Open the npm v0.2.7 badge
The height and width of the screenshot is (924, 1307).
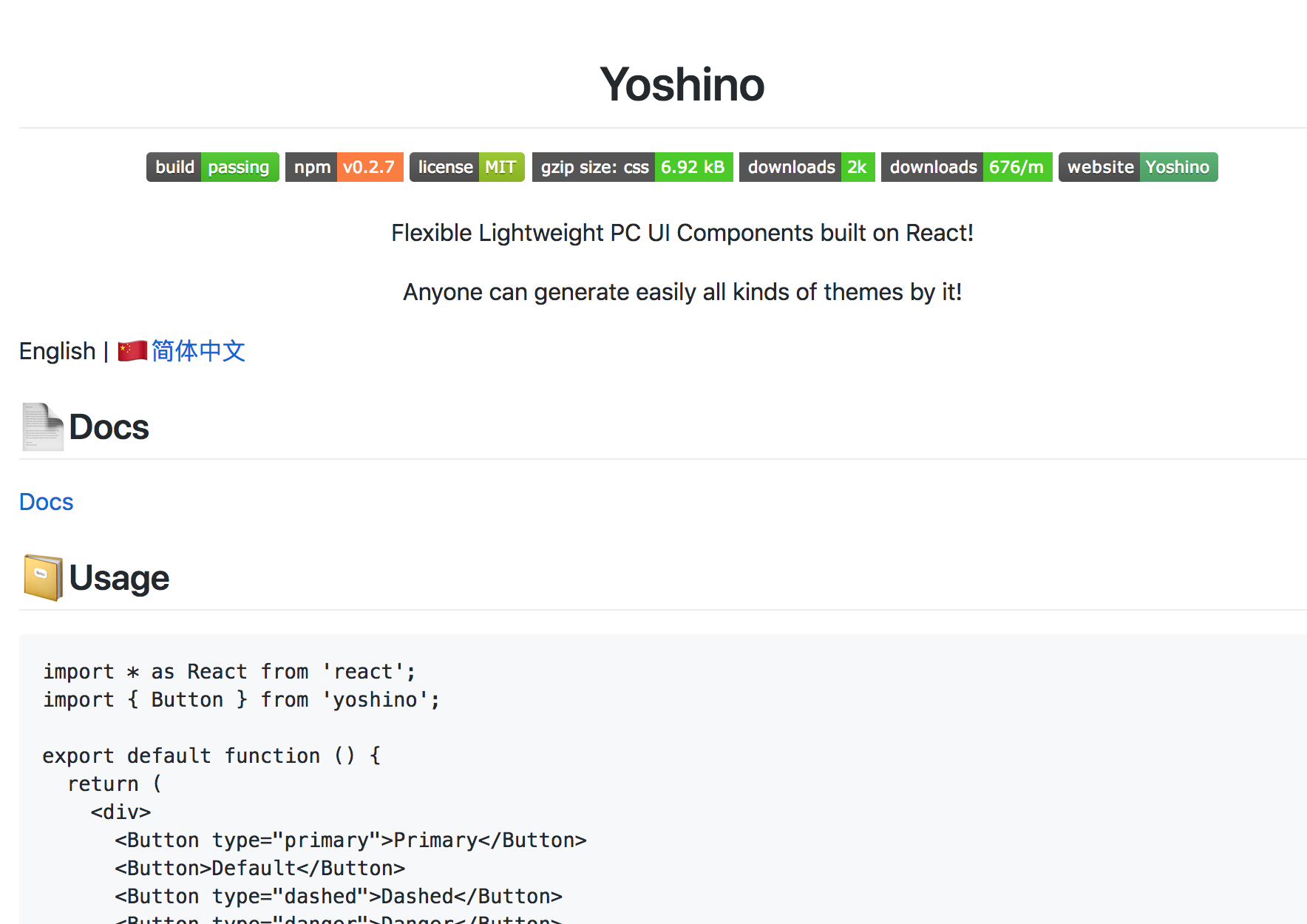[x=344, y=167]
